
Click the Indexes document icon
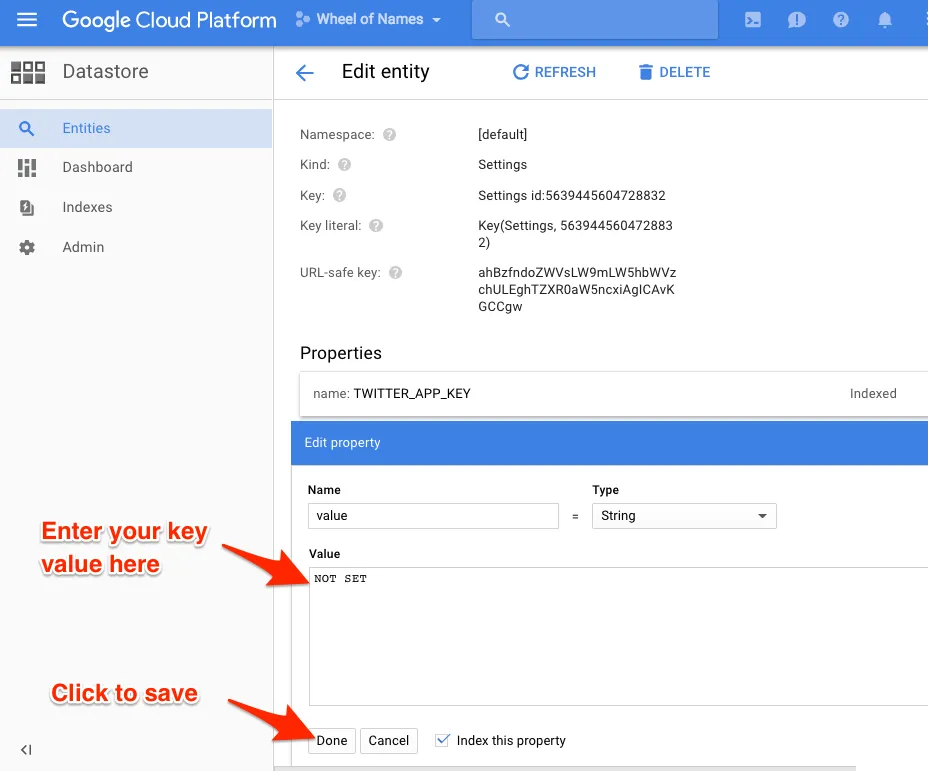coord(27,208)
